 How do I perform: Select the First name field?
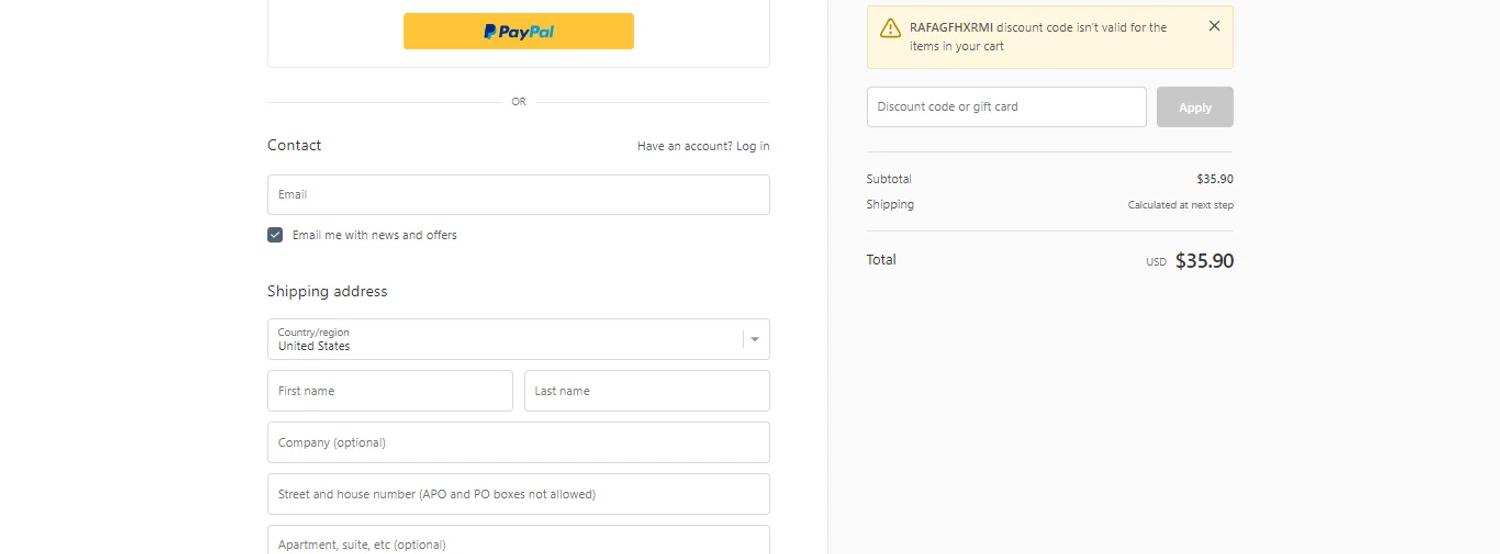pos(390,391)
